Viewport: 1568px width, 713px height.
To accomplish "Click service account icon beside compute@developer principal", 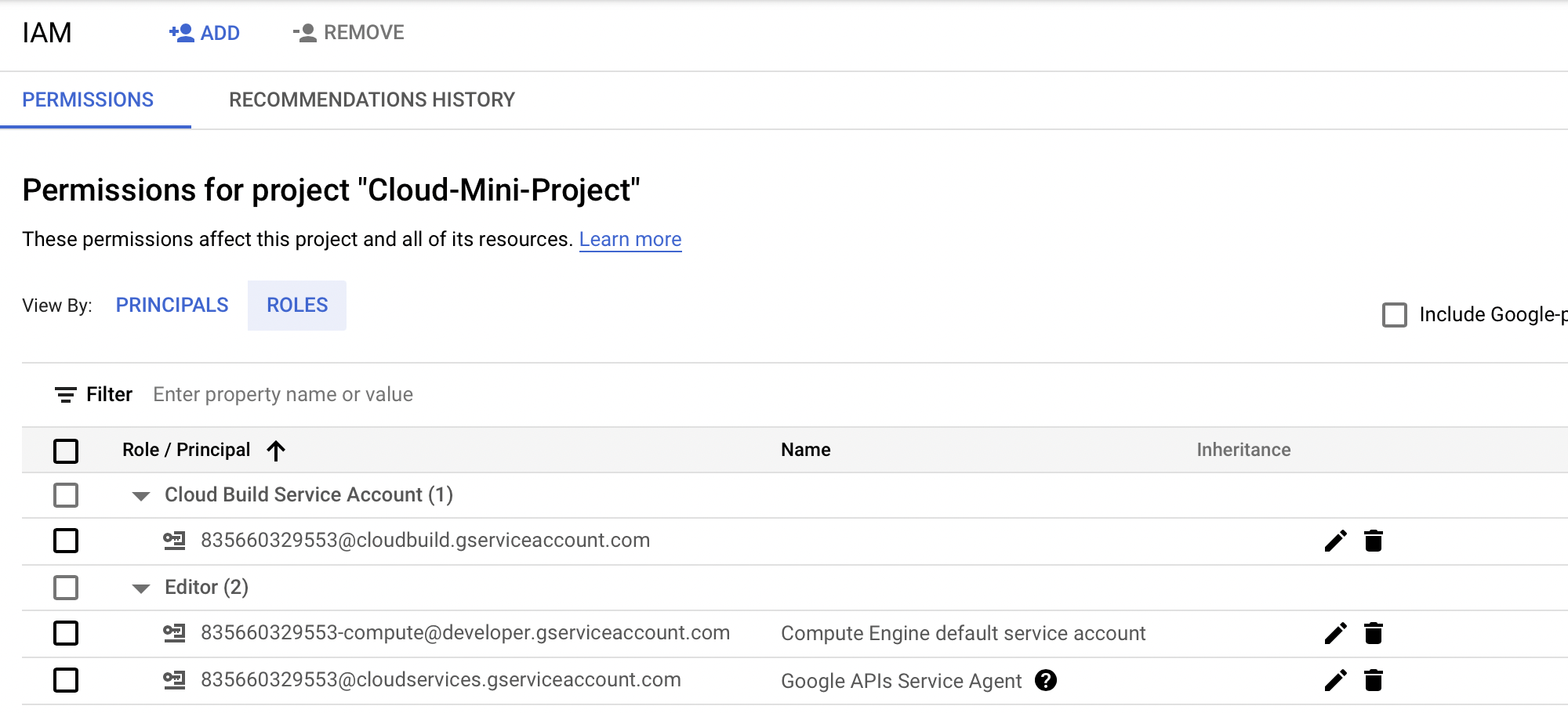I will click(x=174, y=633).
